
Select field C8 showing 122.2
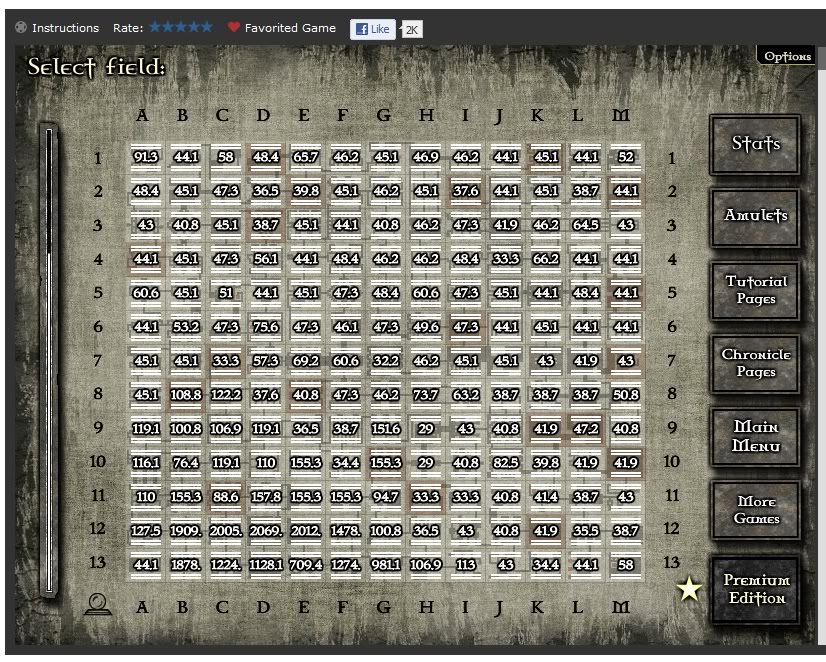226,395
